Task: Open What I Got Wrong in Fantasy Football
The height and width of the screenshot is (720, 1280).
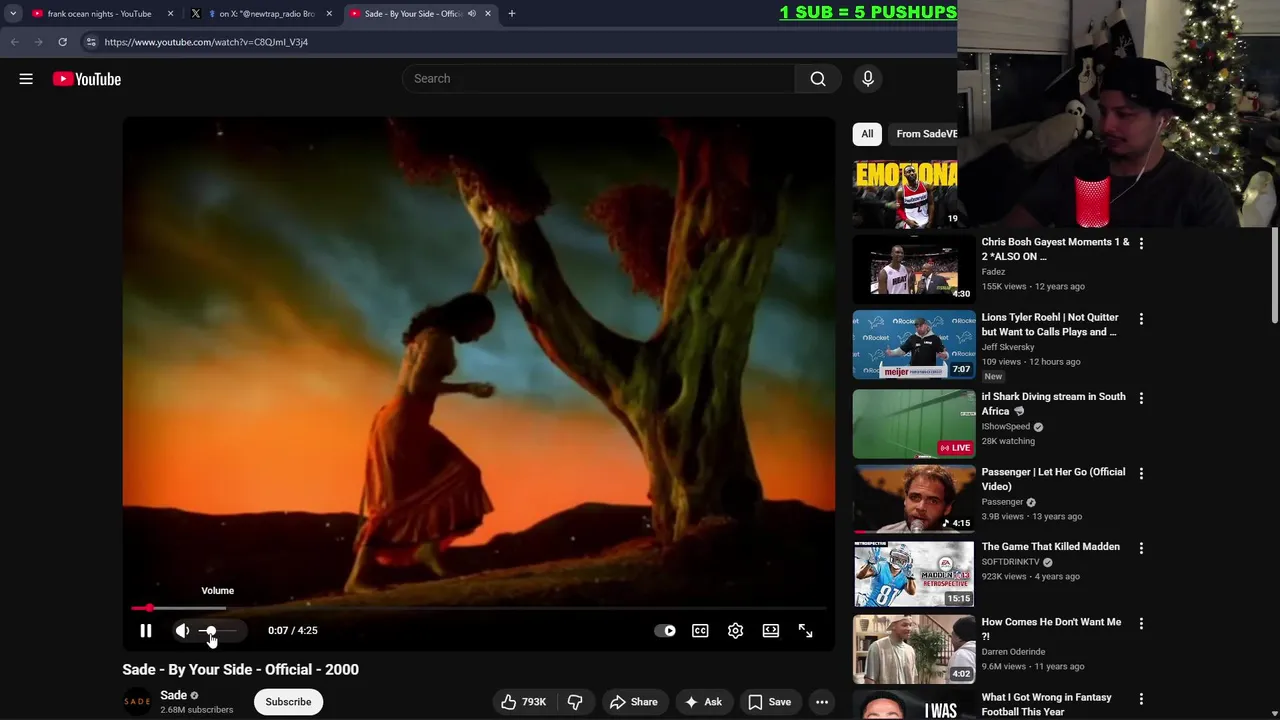Action: [x=1045, y=704]
